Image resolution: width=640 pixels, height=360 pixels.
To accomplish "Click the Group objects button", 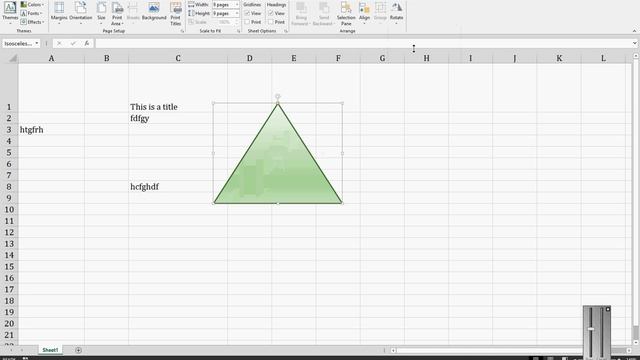I will point(380,13).
